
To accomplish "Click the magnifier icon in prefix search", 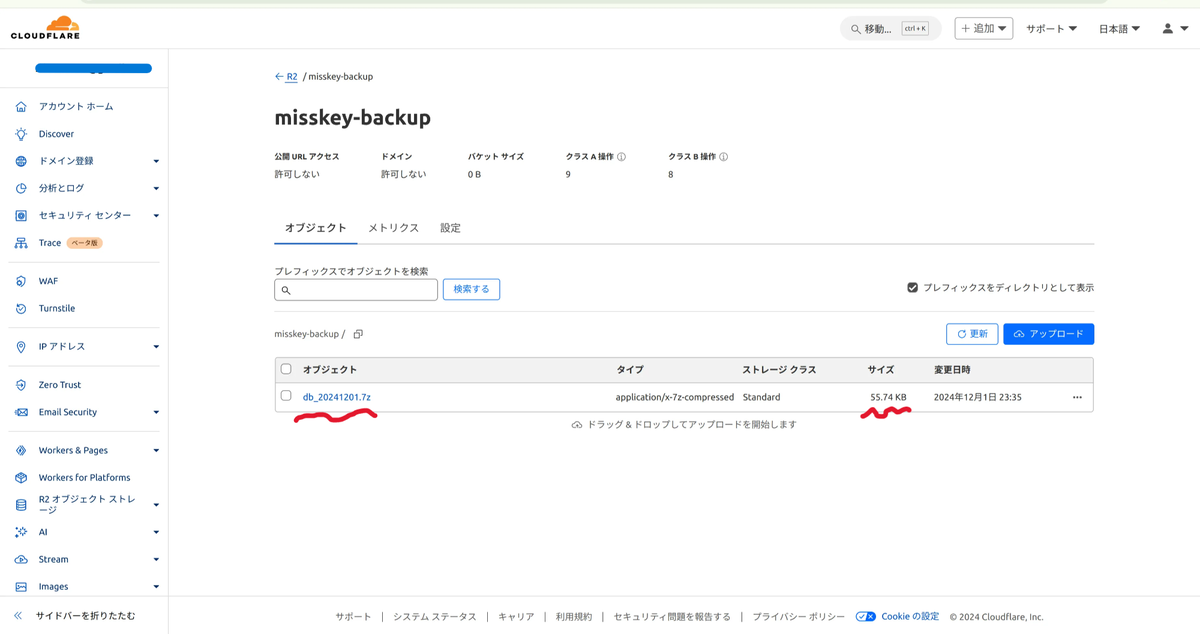I will point(286,290).
